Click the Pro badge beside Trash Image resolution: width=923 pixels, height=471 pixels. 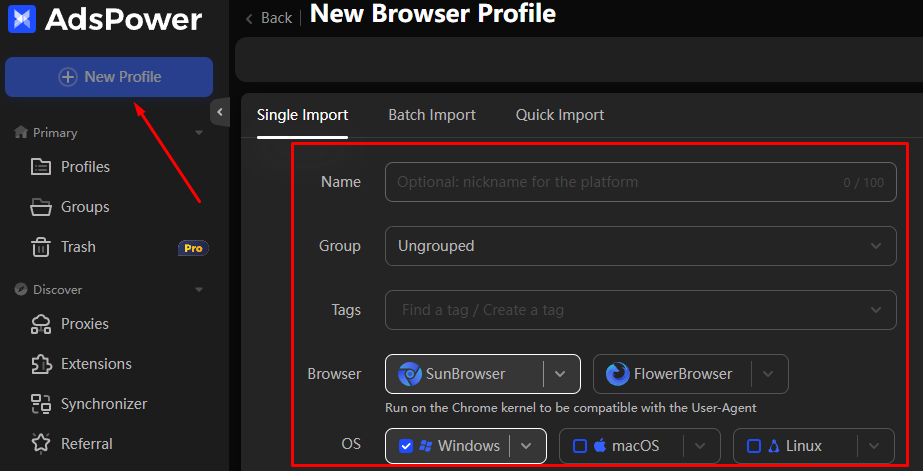(193, 248)
